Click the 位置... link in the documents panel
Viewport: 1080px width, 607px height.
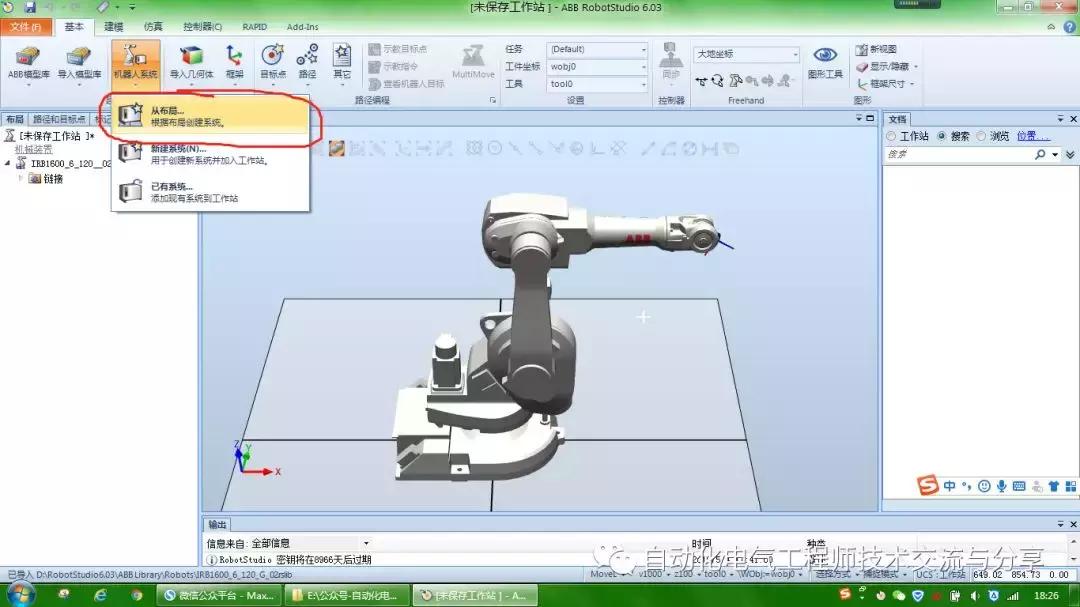pos(1033,136)
